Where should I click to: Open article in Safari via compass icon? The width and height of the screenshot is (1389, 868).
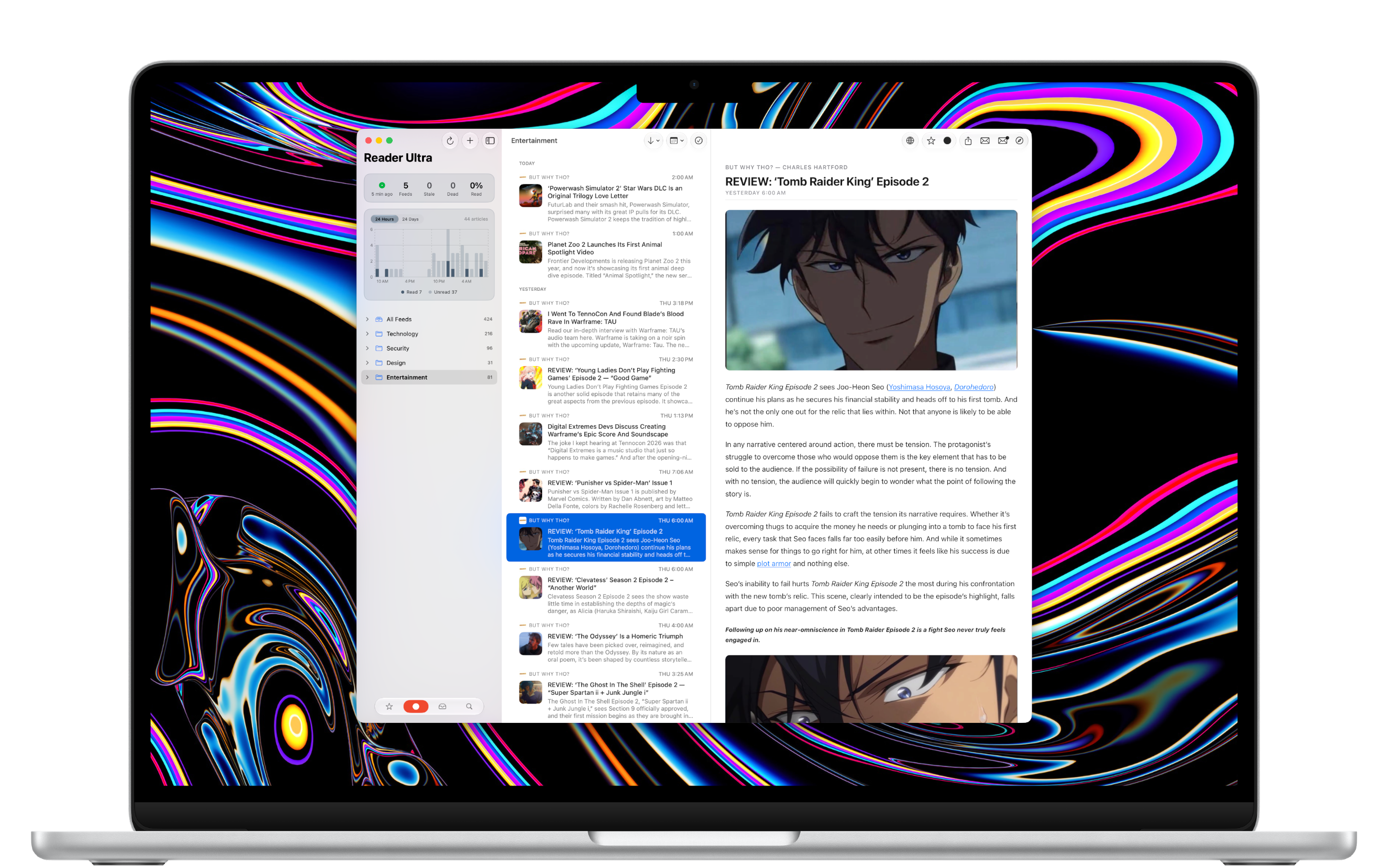pos(1020,141)
